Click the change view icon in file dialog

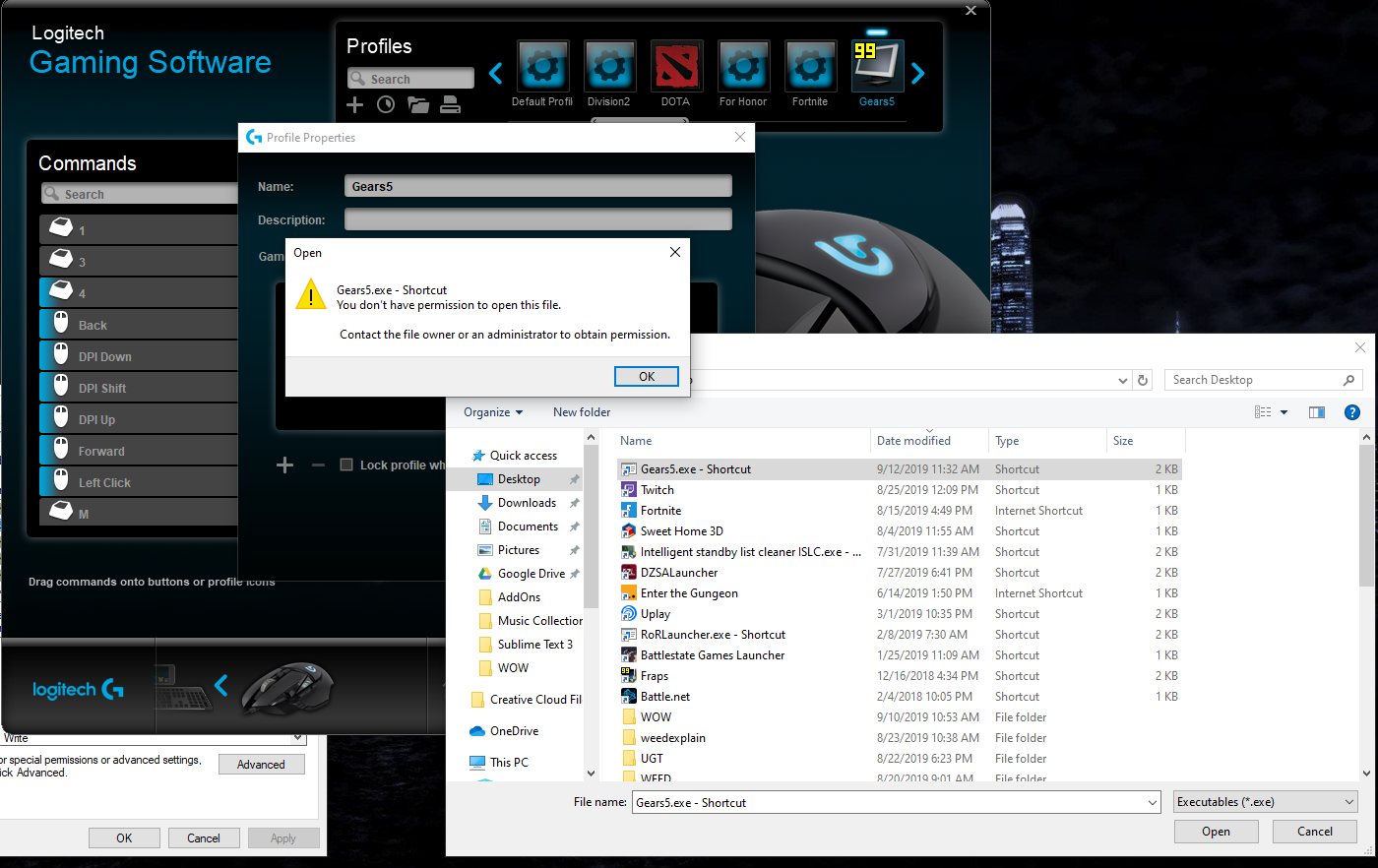1263,412
